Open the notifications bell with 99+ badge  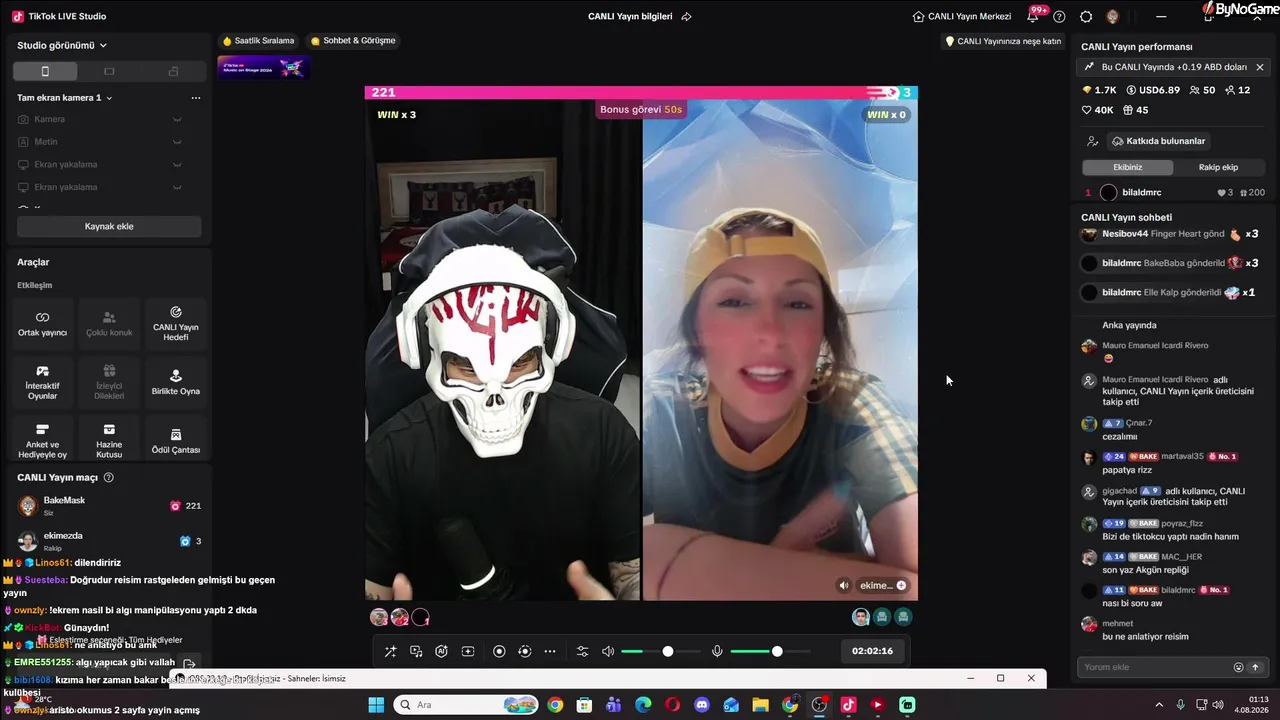(x=1033, y=16)
